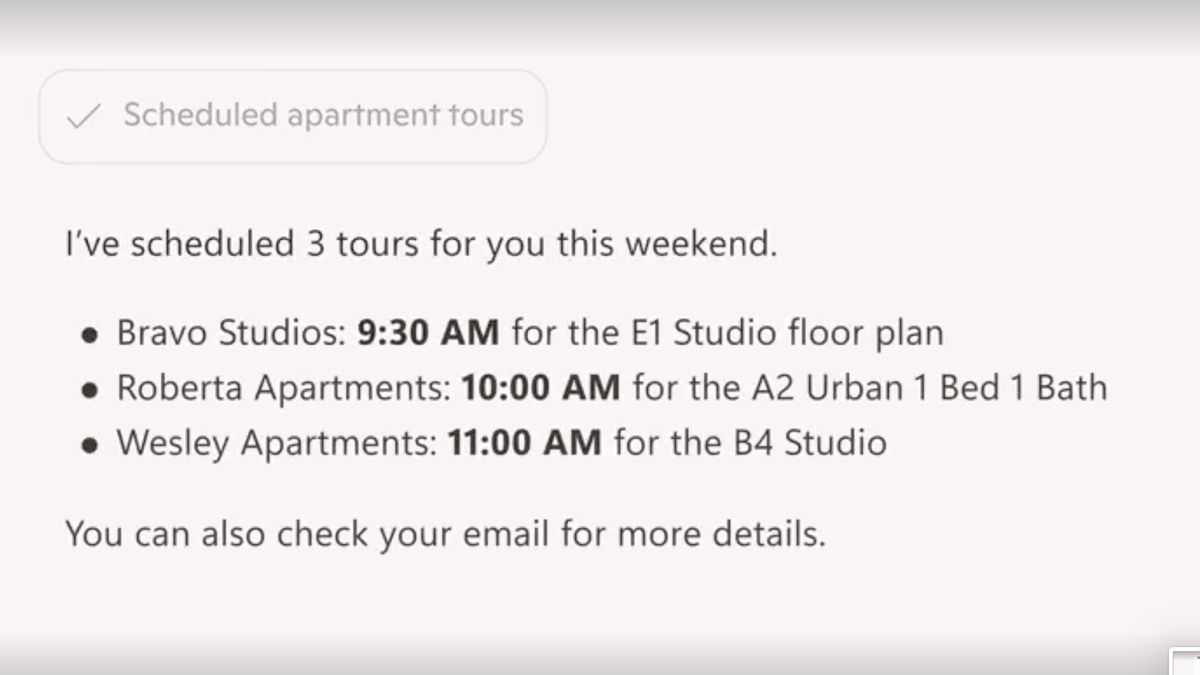
Task: Select the Roberta Apartments name
Action: pyautogui.click(x=282, y=388)
